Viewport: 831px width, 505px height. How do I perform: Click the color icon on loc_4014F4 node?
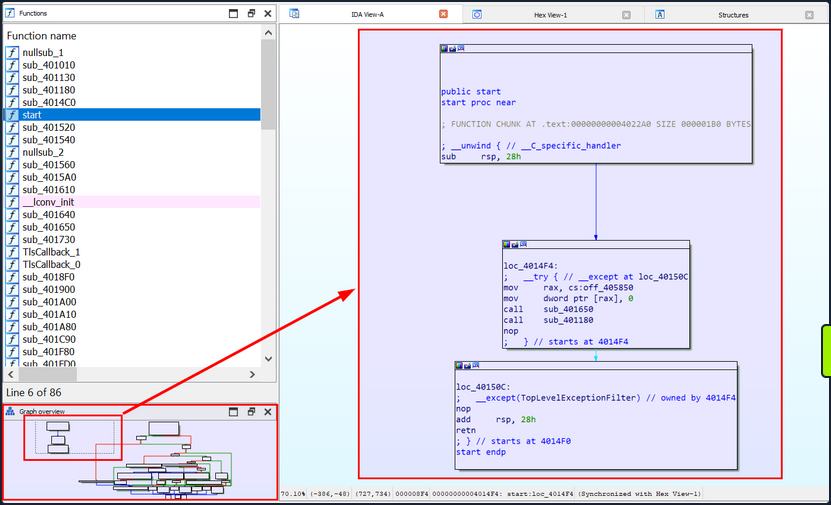pos(507,244)
